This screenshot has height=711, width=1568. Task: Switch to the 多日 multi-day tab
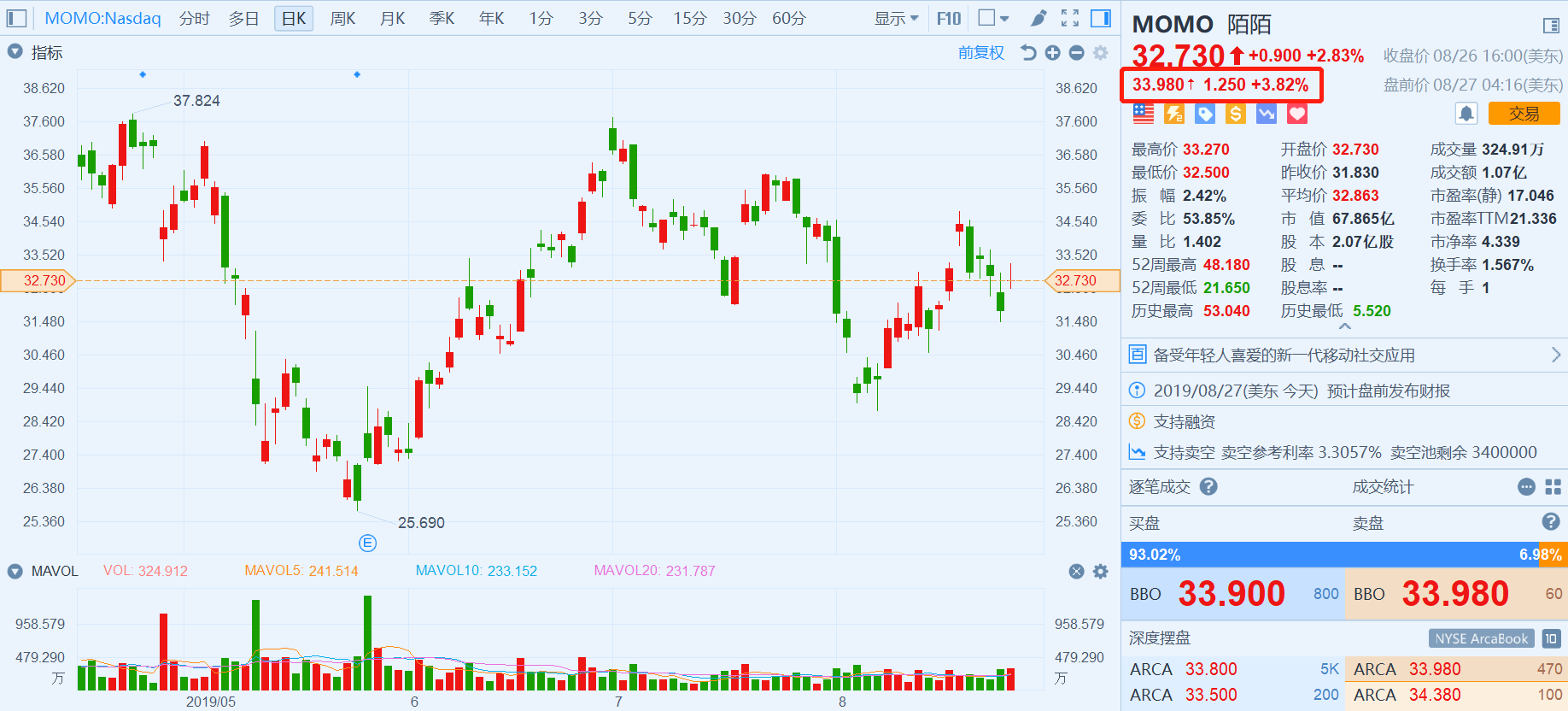pyautogui.click(x=244, y=18)
